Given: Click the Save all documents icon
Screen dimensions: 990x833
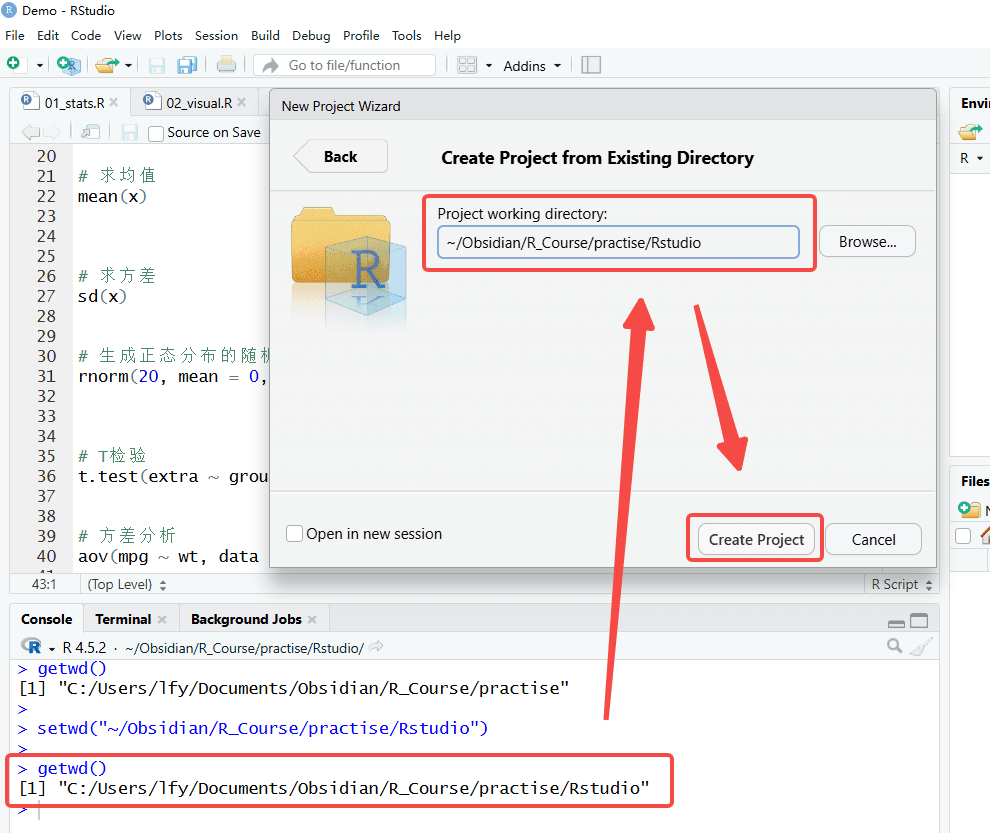Looking at the screenshot, I should [x=187, y=65].
